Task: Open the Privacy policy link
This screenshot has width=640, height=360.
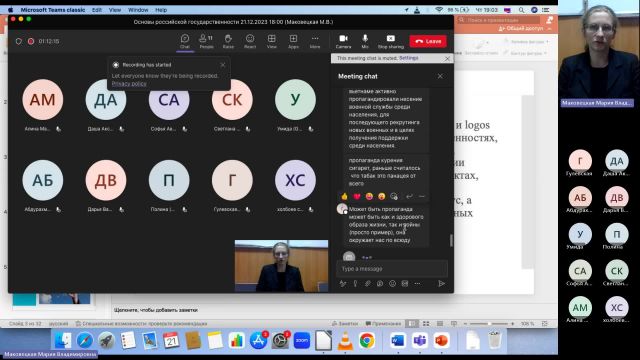Action: [x=129, y=84]
